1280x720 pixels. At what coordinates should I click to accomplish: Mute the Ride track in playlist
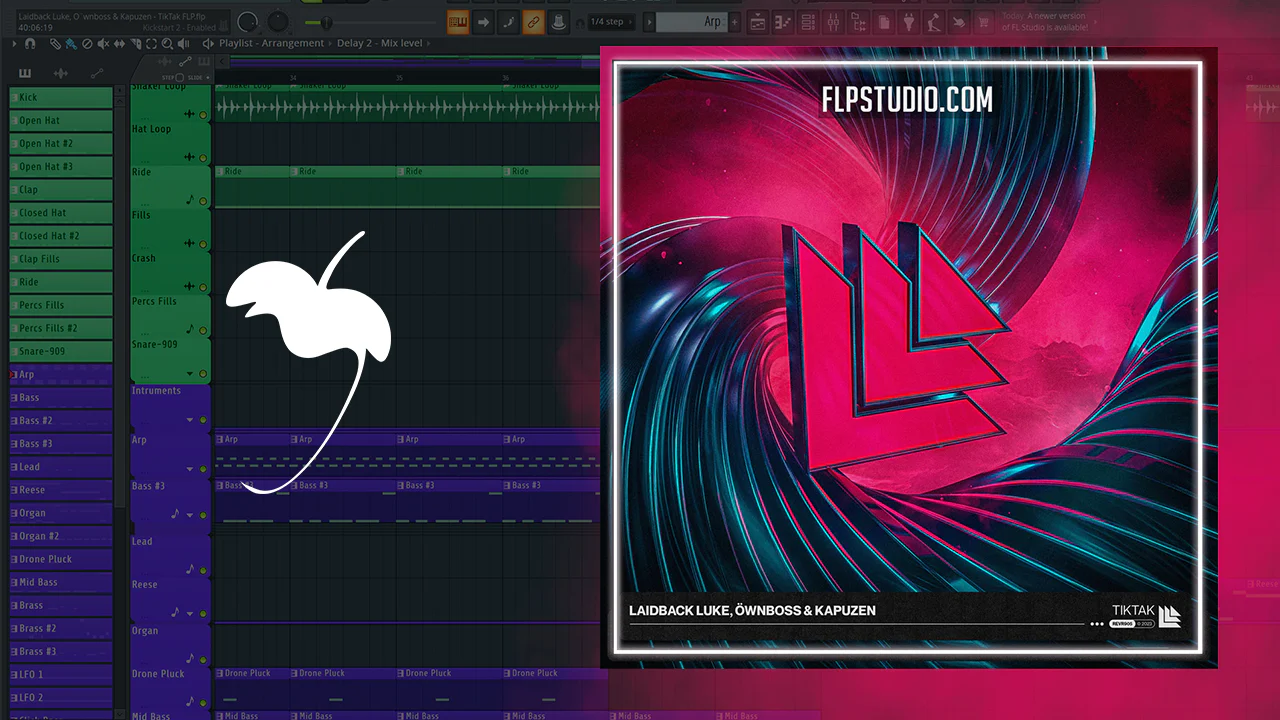click(203, 200)
